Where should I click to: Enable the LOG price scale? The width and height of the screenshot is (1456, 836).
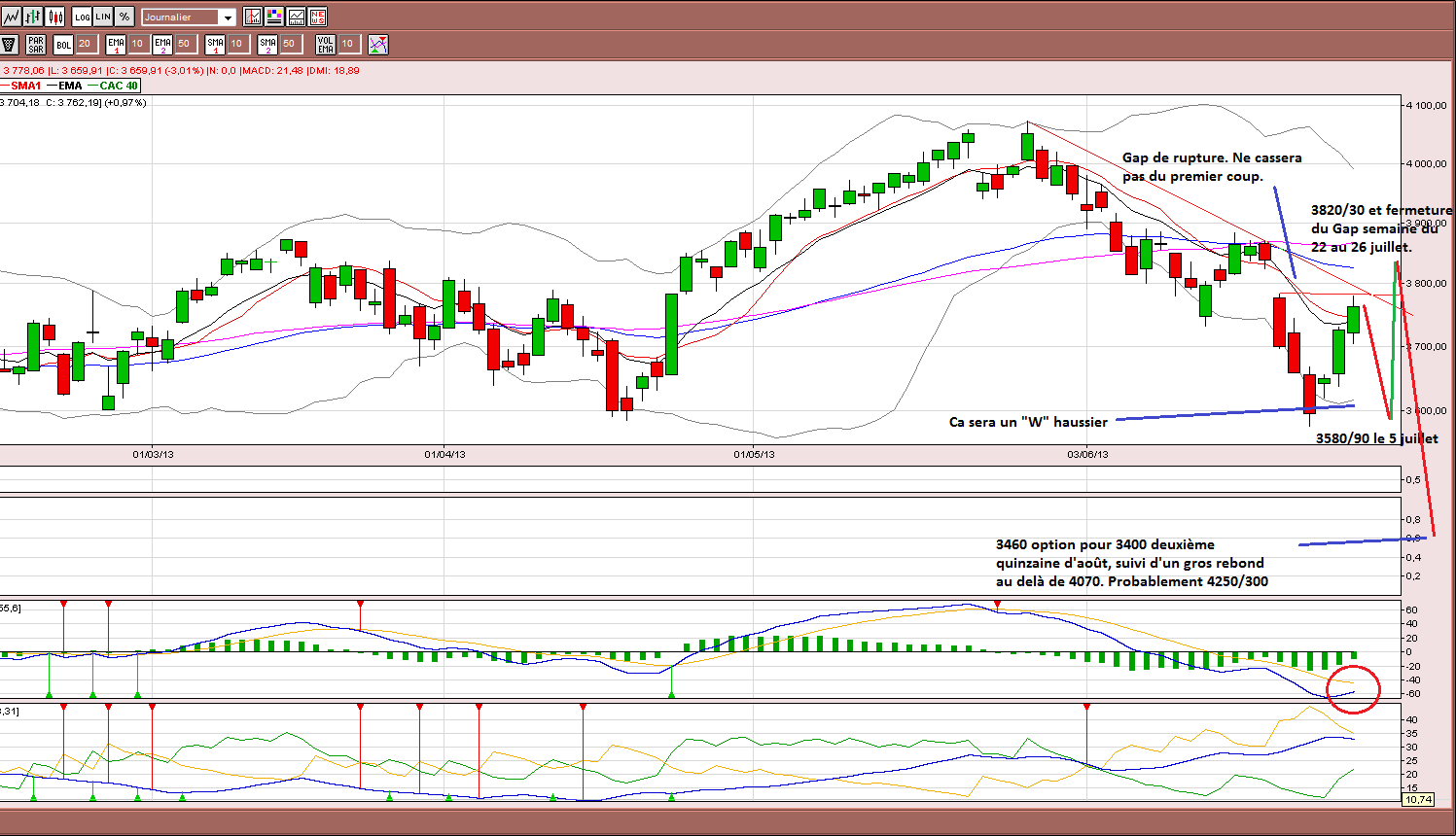82,17
